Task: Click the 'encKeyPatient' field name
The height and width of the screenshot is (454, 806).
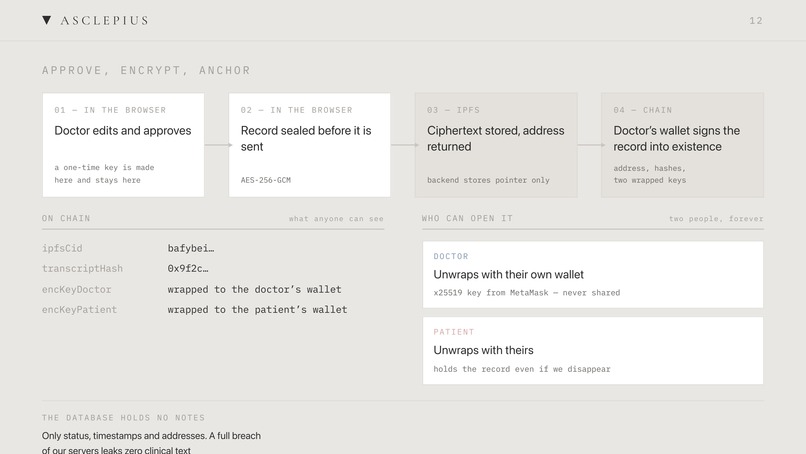Action: click(x=80, y=310)
